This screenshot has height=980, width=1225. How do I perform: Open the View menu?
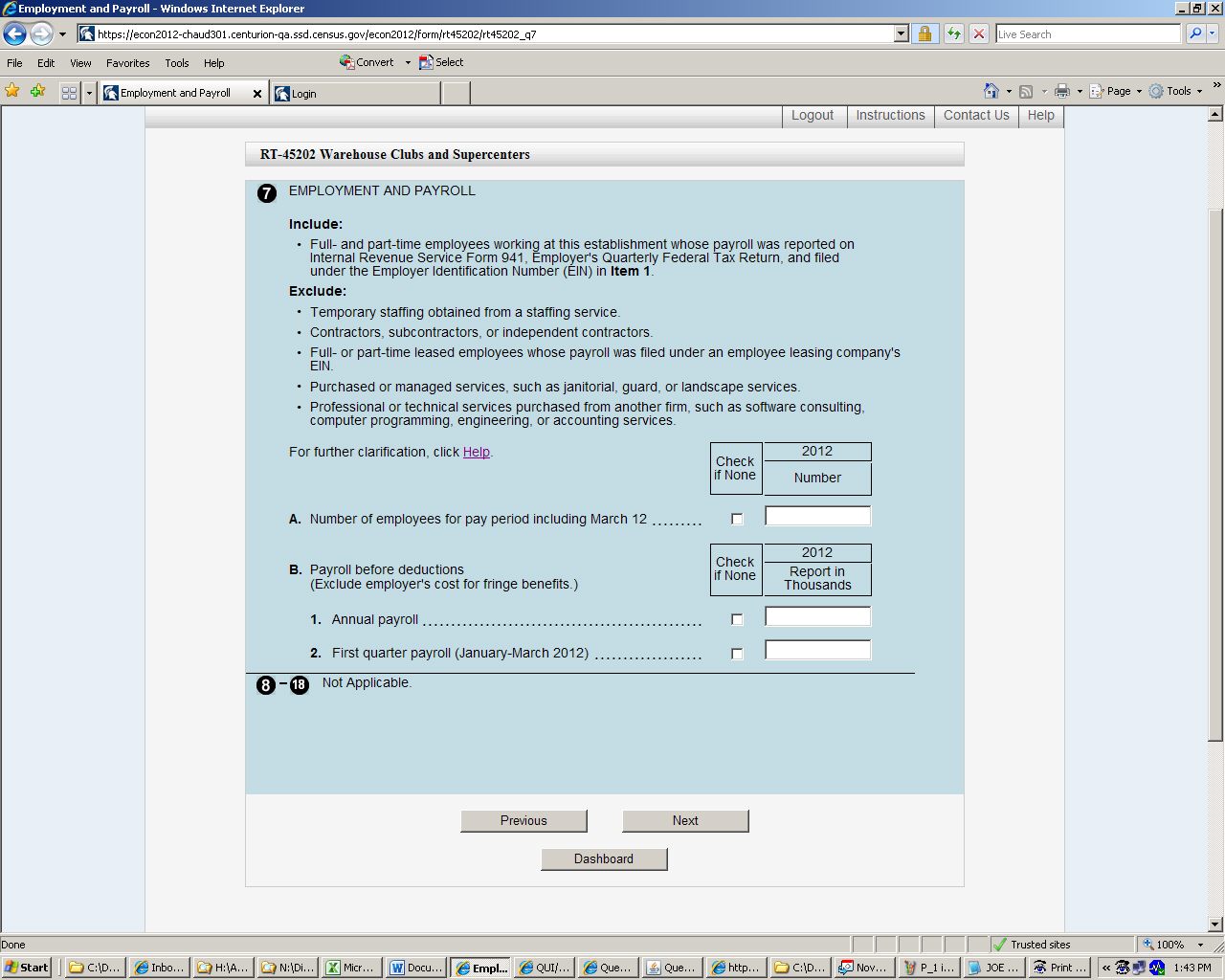click(x=80, y=63)
